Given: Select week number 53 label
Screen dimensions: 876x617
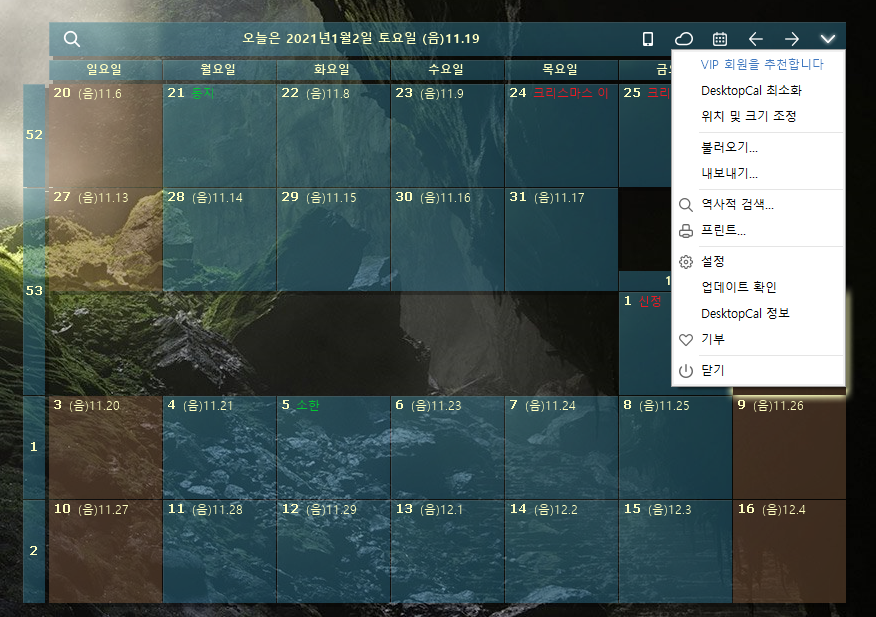Looking at the screenshot, I should (x=34, y=291).
